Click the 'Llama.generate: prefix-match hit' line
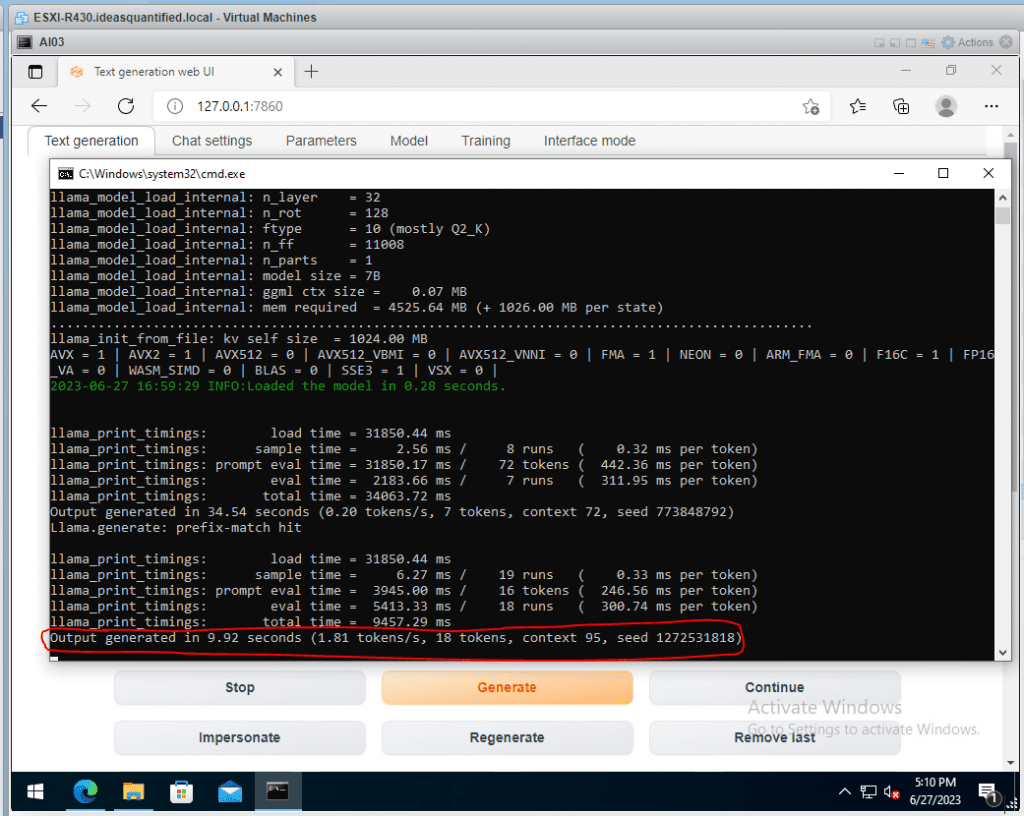The height and width of the screenshot is (816, 1024). (176, 528)
